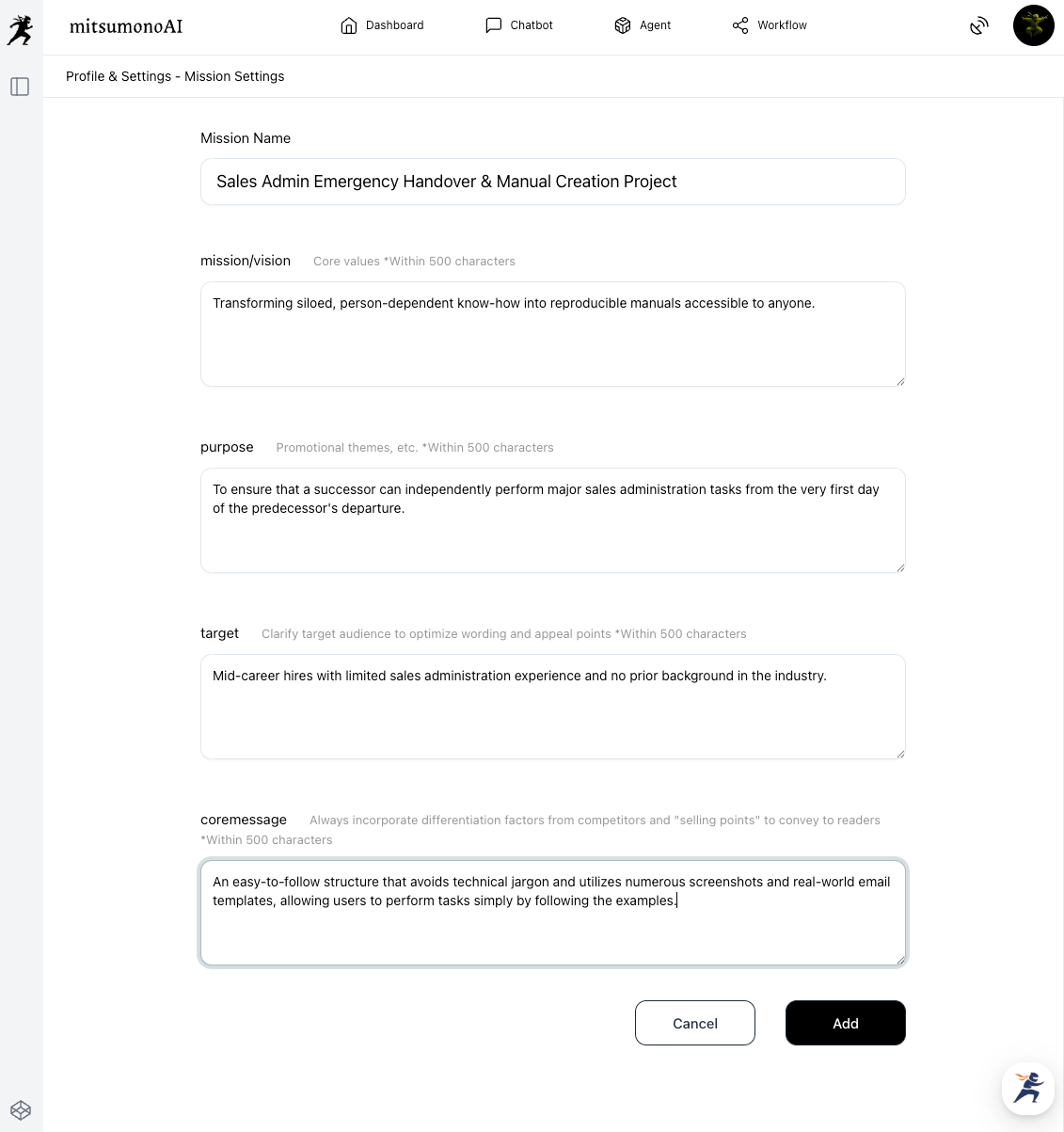1064x1132 pixels.
Task: Click the Chatbot speech bubble icon
Action: [x=493, y=25]
